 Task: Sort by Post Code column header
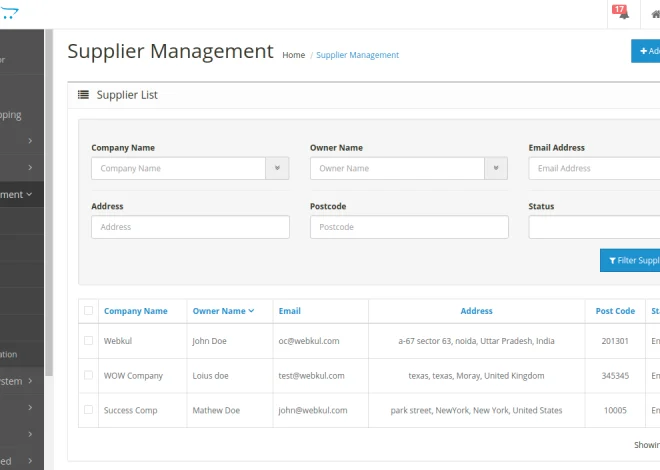tap(615, 311)
